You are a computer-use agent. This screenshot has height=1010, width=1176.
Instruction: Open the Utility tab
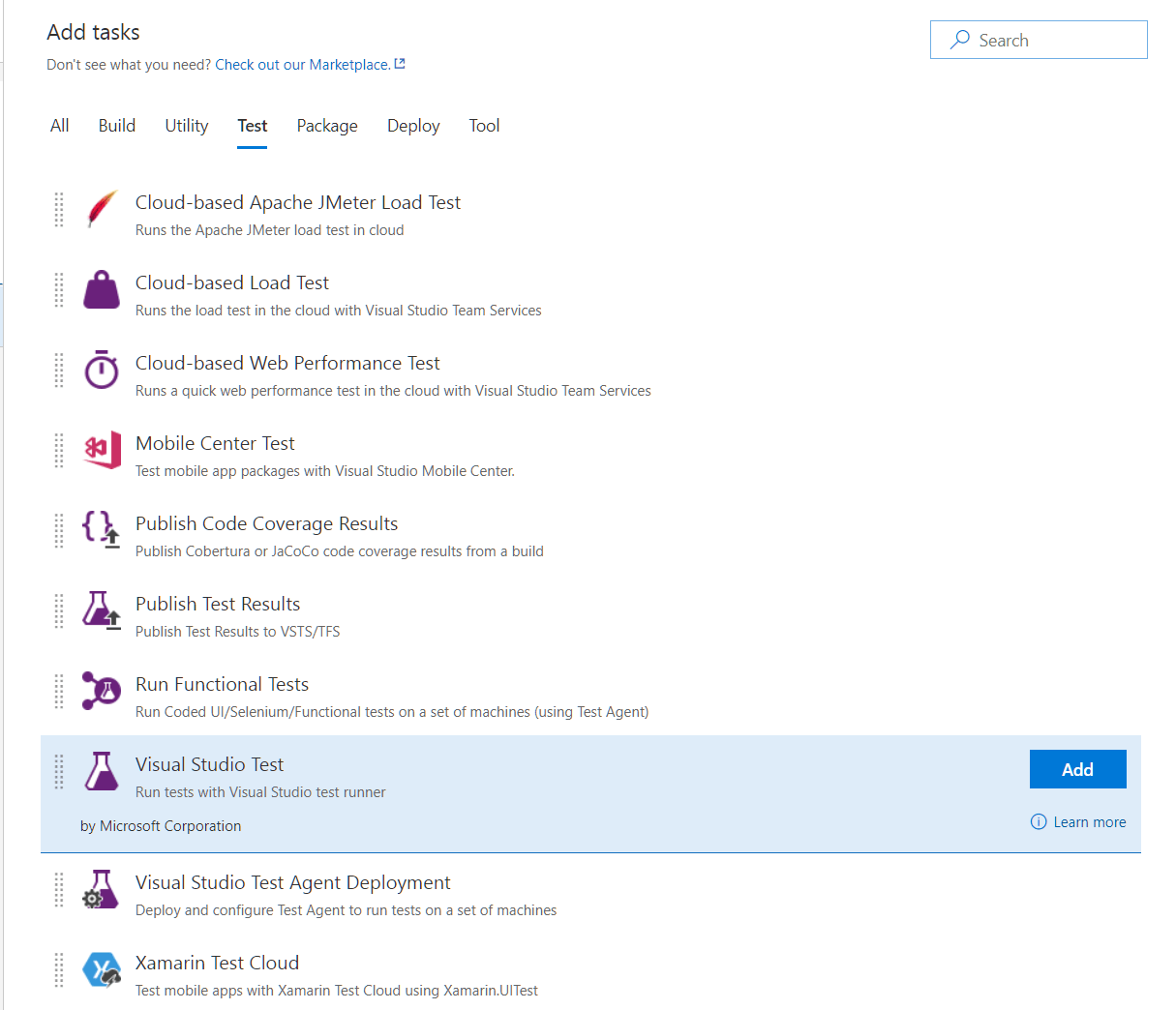tap(187, 126)
